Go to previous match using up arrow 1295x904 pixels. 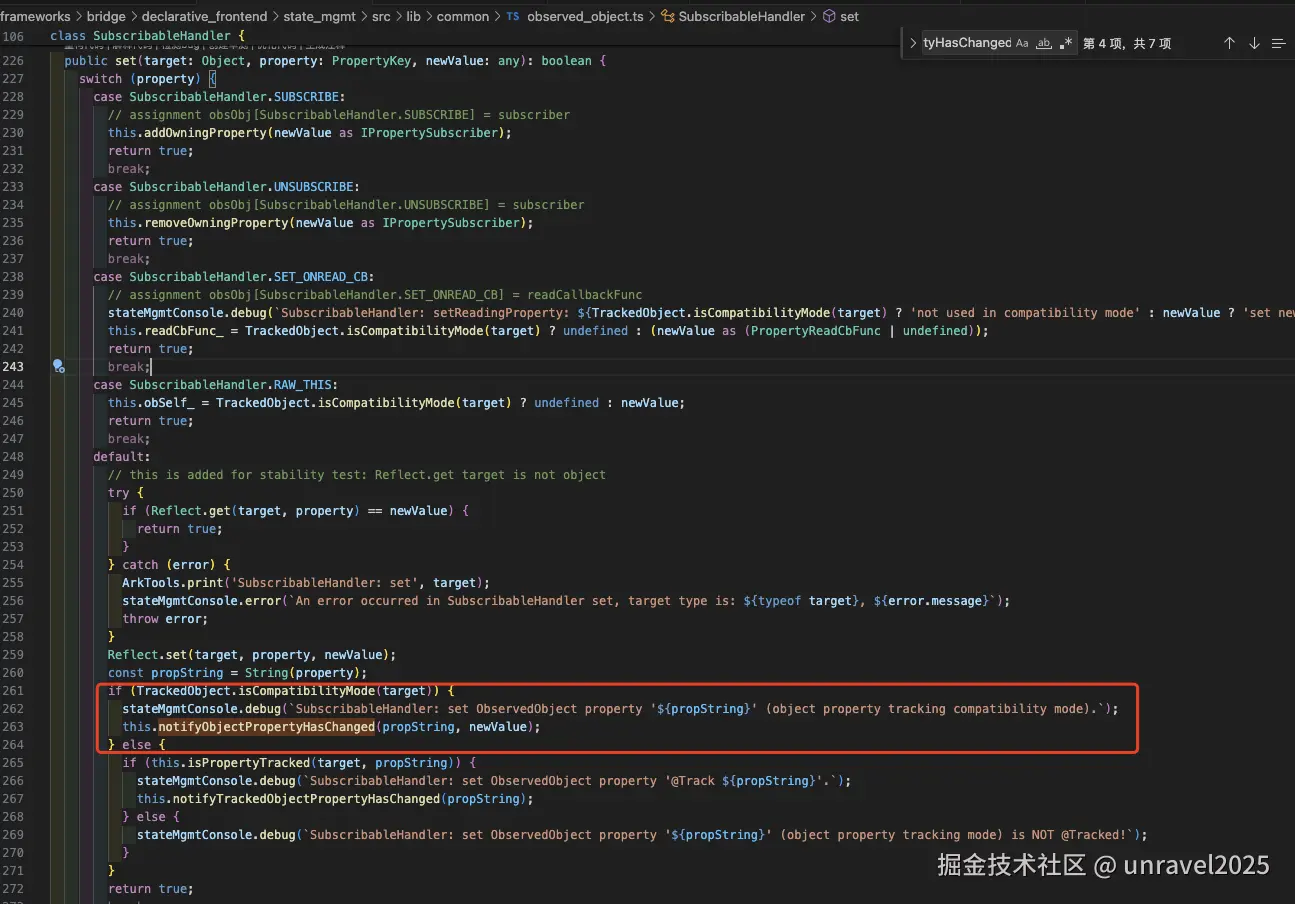(x=1230, y=43)
